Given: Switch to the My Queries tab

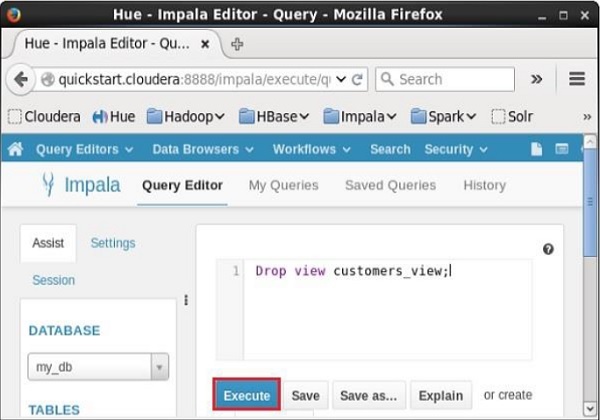Looking at the screenshot, I should (283, 185).
